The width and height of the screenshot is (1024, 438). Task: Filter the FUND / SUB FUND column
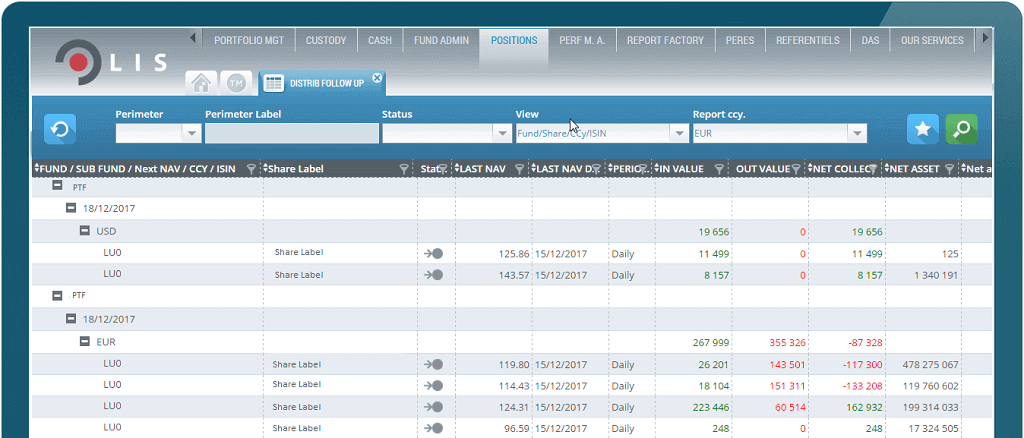251,169
